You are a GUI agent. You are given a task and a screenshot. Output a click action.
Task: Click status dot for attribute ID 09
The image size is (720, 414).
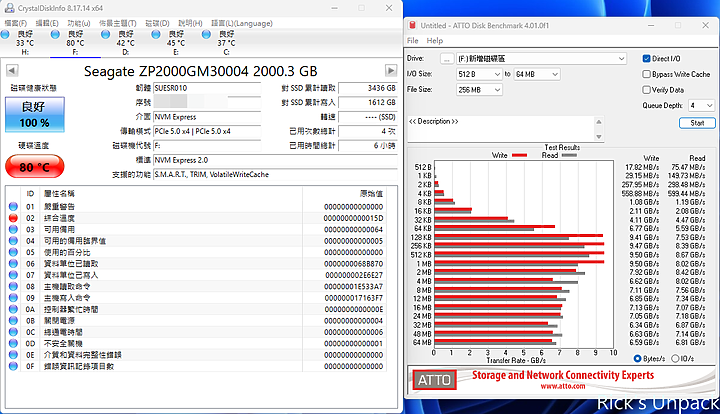coord(13,298)
